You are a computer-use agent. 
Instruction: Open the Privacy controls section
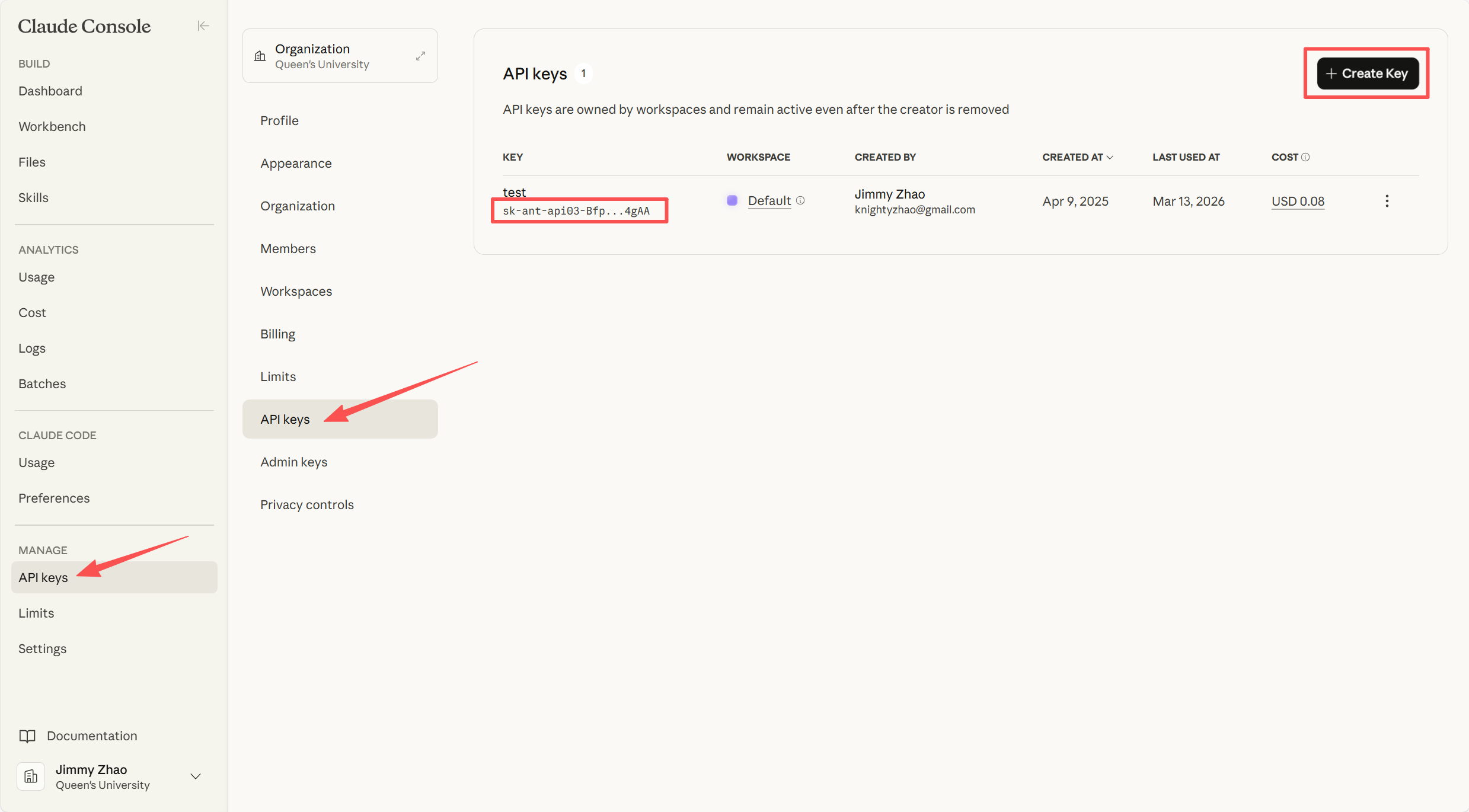[306, 504]
